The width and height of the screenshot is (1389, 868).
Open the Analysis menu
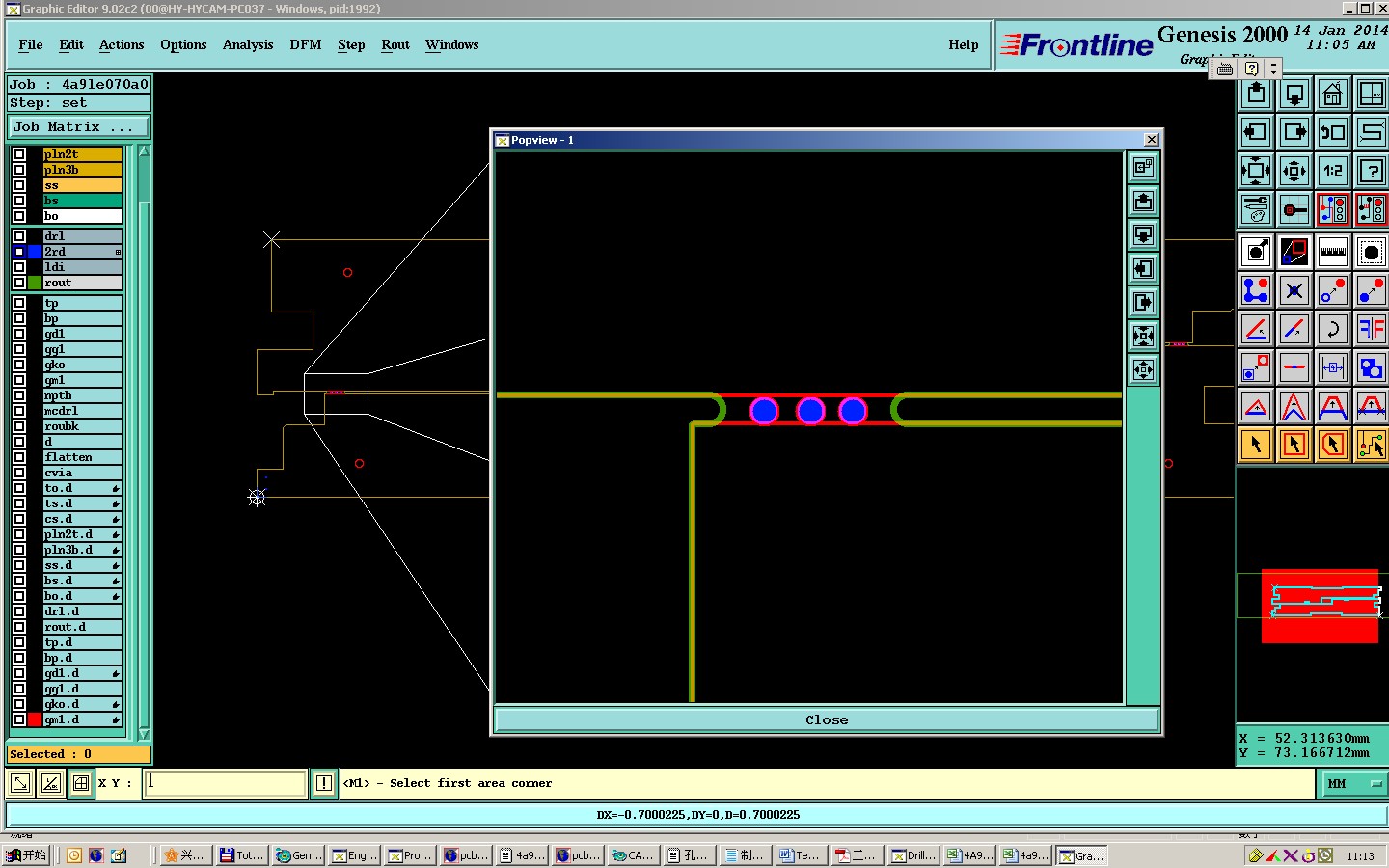pyautogui.click(x=248, y=44)
